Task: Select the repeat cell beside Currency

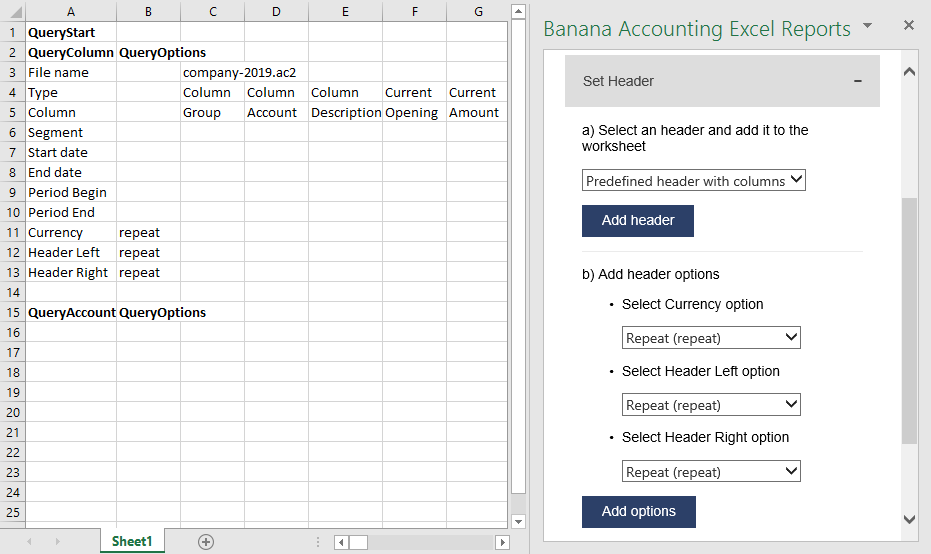Action: [x=148, y=233]
